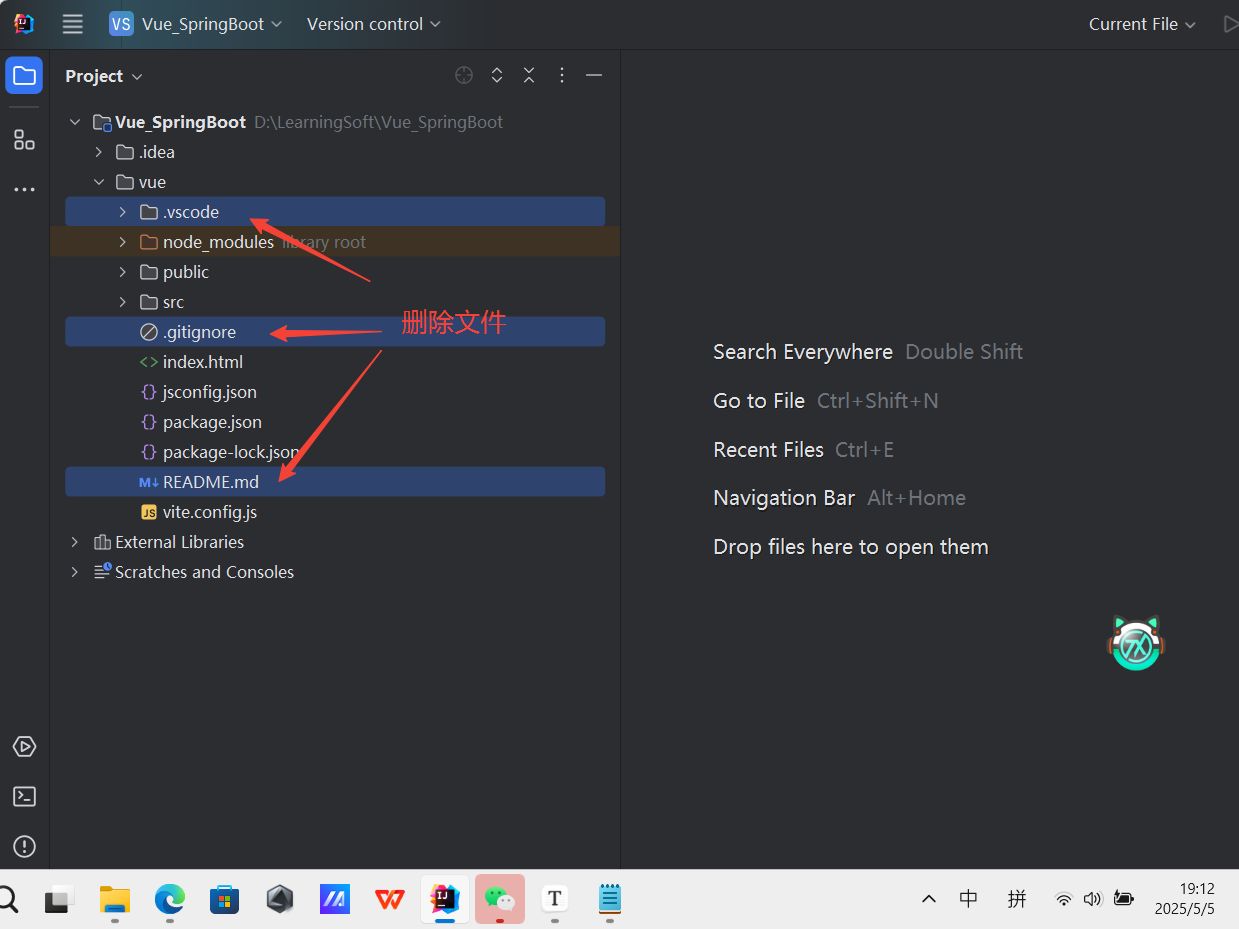Screen dimensions: 1239x929
Task: Open the Terminal tool window
Action: coord(23,796)
